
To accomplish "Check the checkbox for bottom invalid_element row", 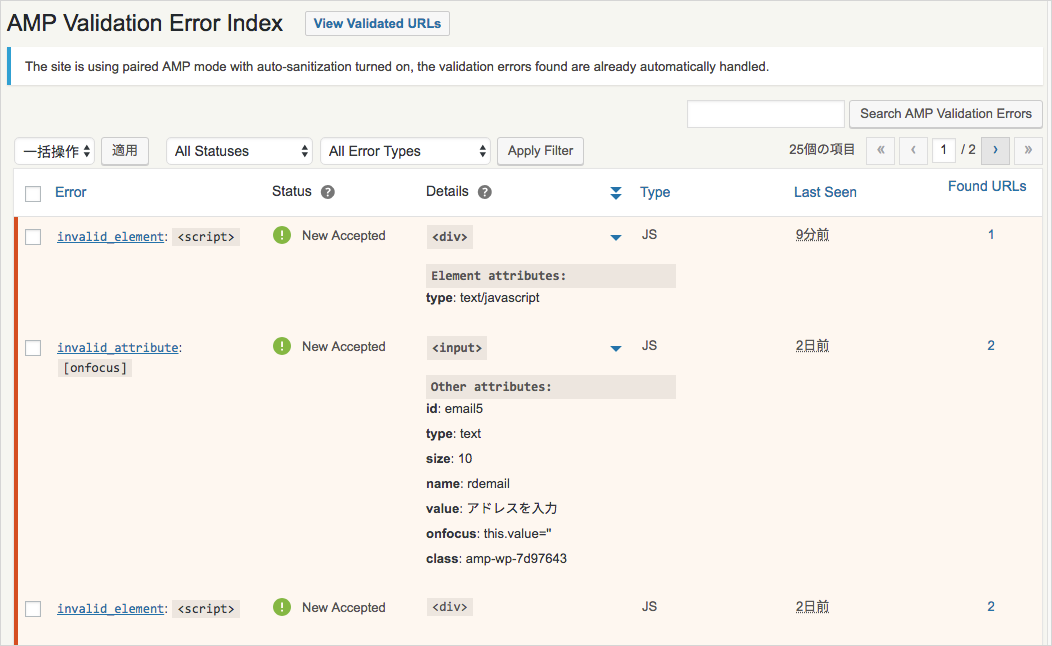I will coord(33,609).
